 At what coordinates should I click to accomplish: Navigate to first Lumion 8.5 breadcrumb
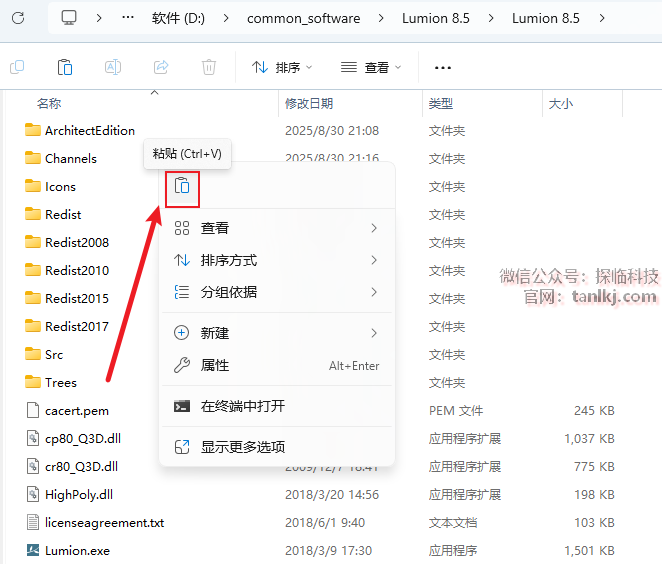(x=436, y=18)
